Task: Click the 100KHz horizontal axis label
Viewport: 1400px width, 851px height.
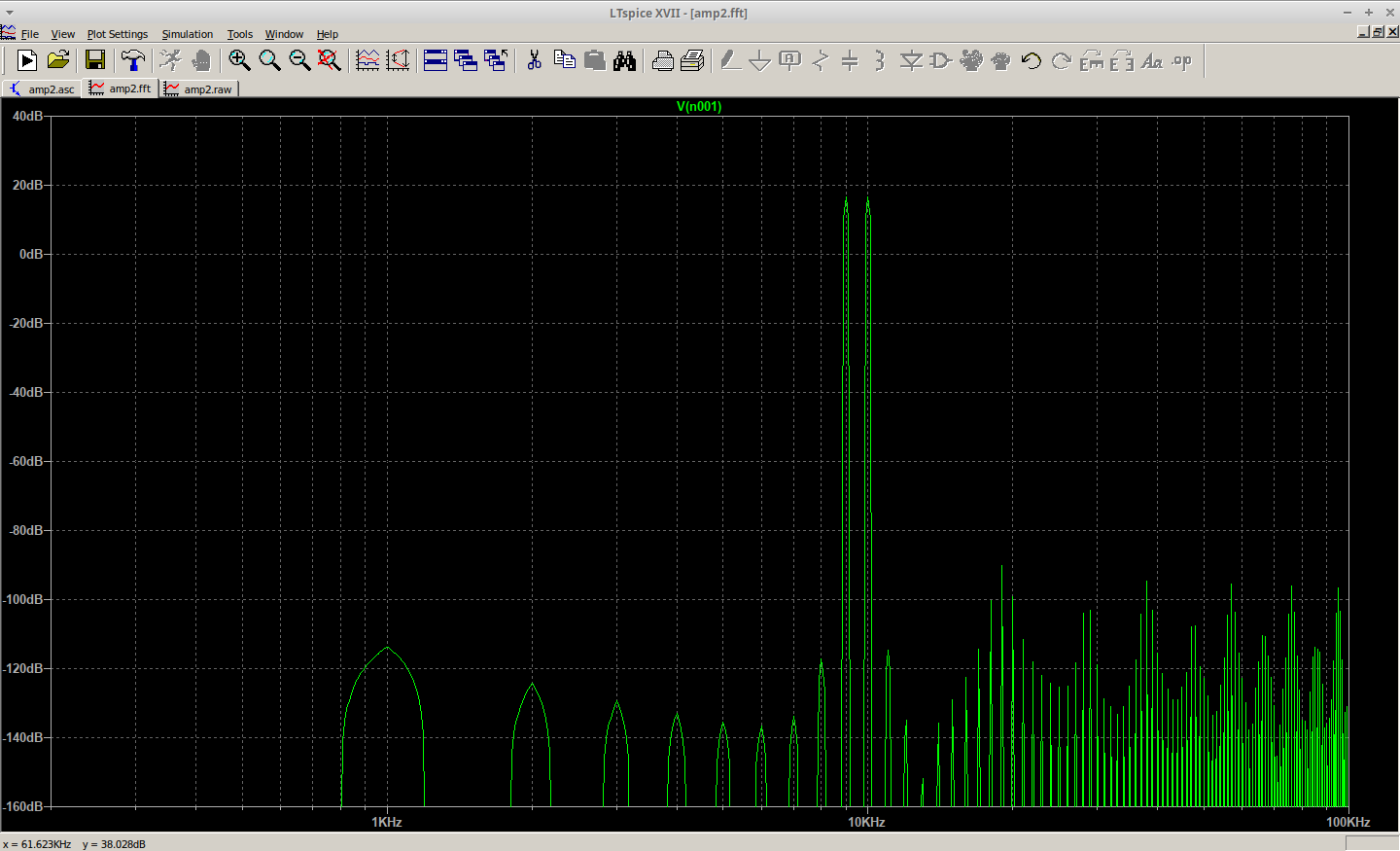Action: pos(1348,822)
